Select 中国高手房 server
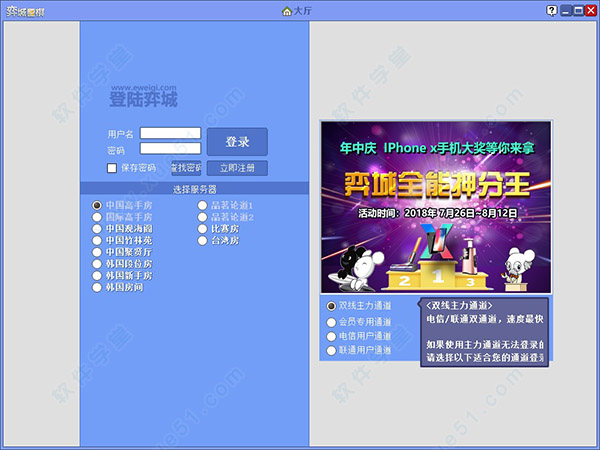Screen dimensions: 600x450 [x=97, y=205]
